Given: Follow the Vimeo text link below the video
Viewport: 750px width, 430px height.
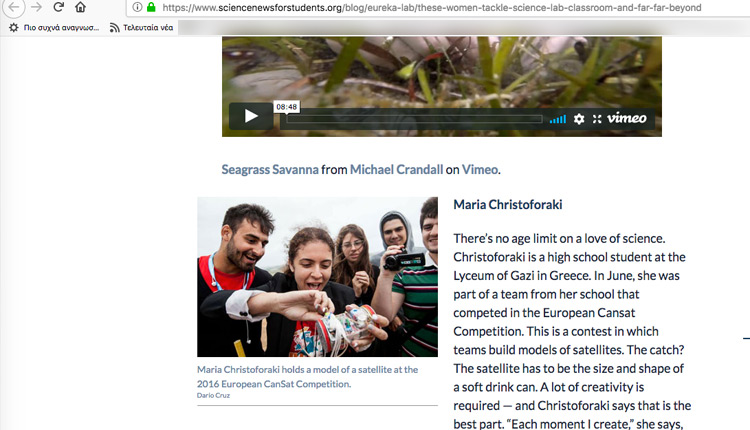Looking at the screenshot, I should tap(480, 169).
